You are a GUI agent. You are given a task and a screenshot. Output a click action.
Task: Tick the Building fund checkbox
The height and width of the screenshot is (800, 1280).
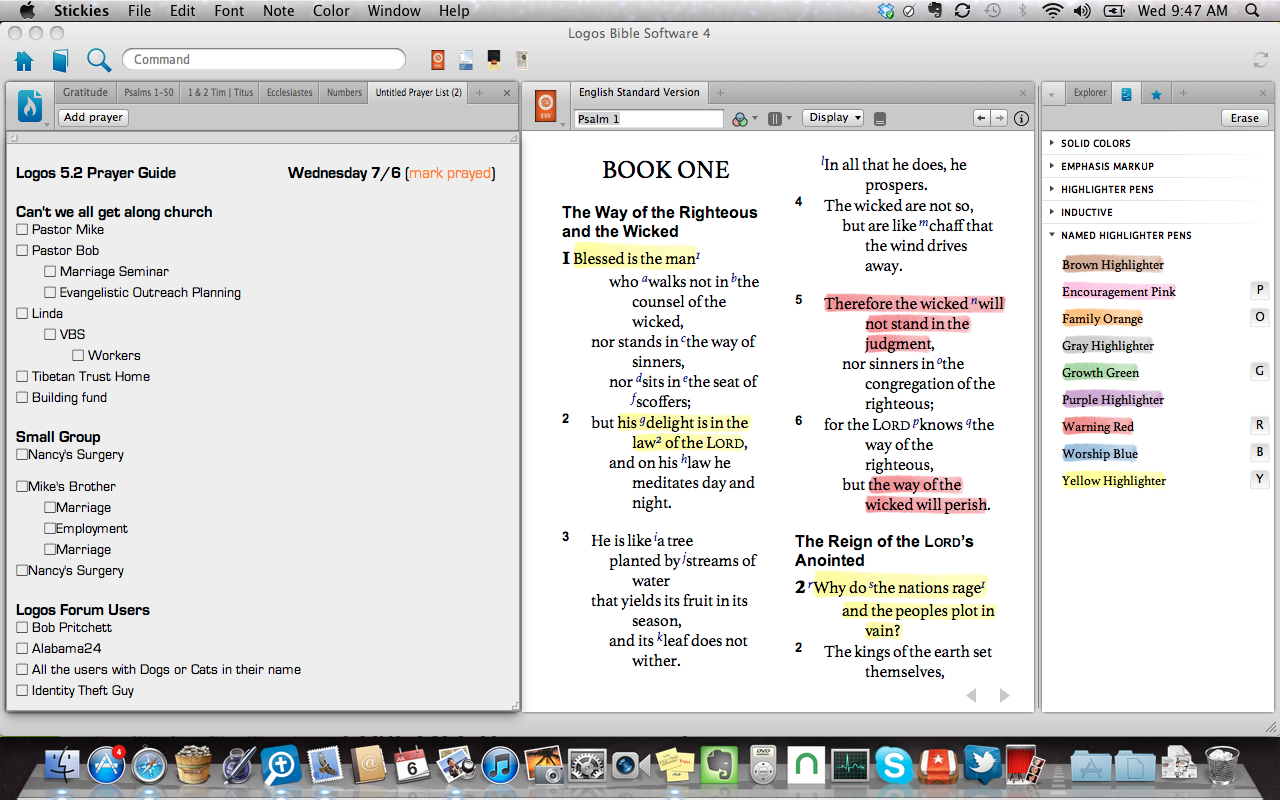22,398
